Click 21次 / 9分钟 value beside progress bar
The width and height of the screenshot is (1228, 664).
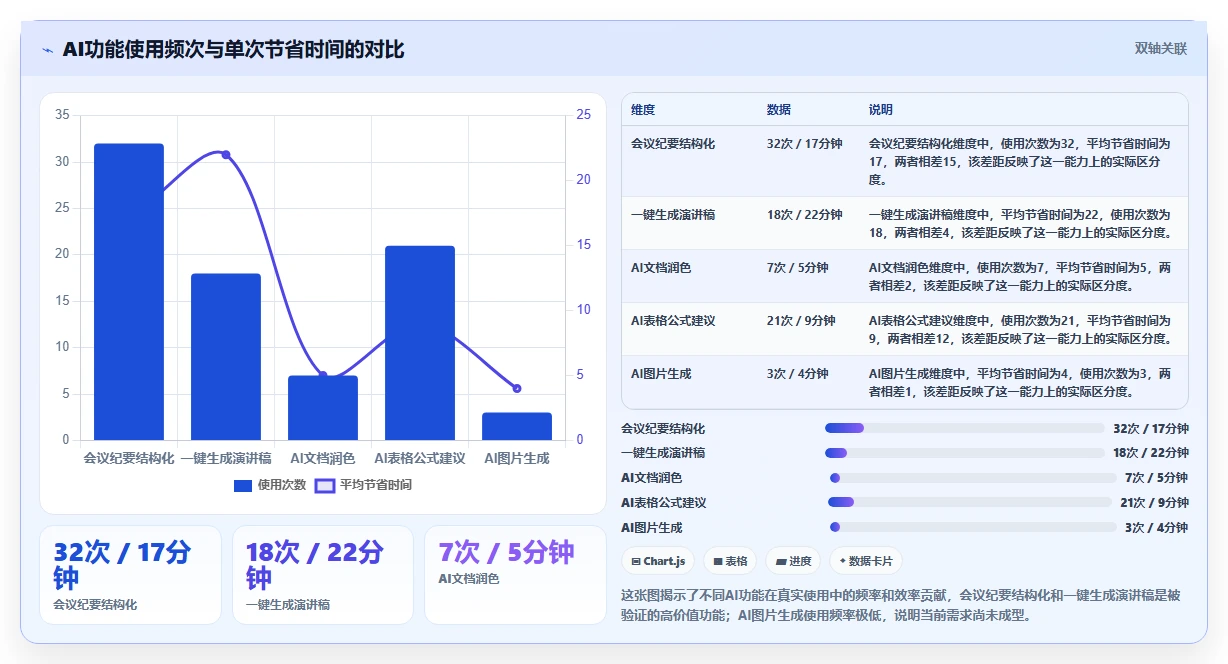tap(1154, 502)
